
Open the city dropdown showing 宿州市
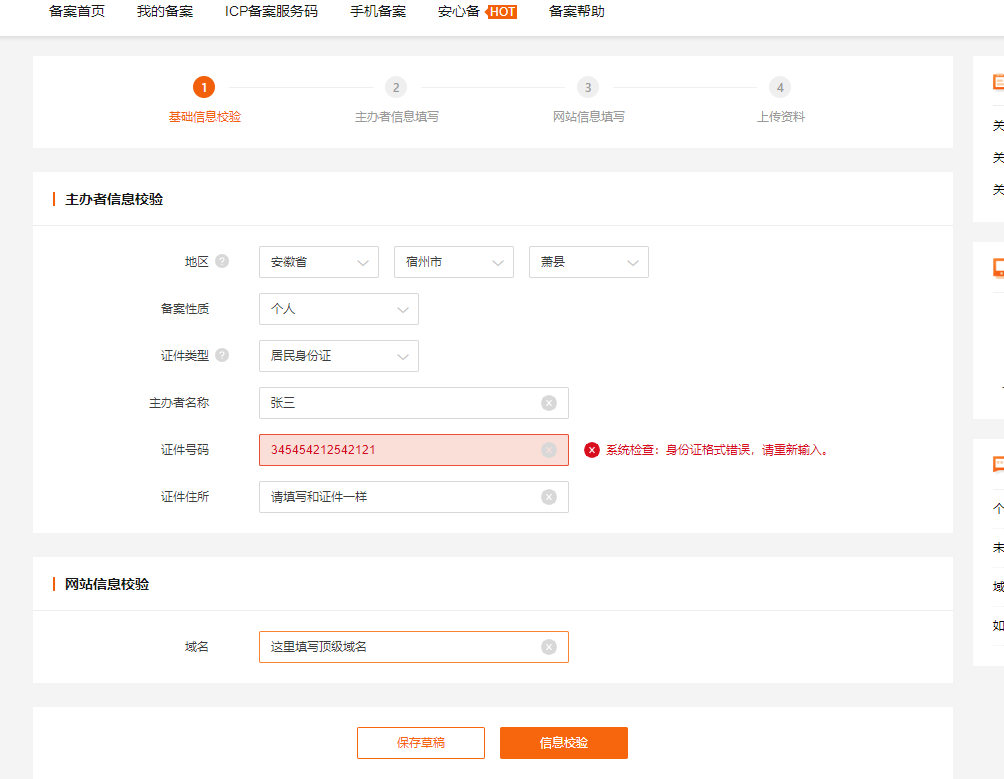[454, 262]
